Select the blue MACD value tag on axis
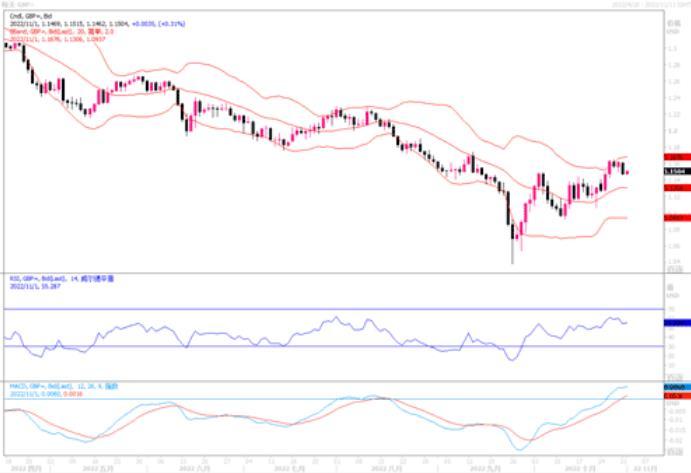The image size is (691, 473). [x=676, y=387]
